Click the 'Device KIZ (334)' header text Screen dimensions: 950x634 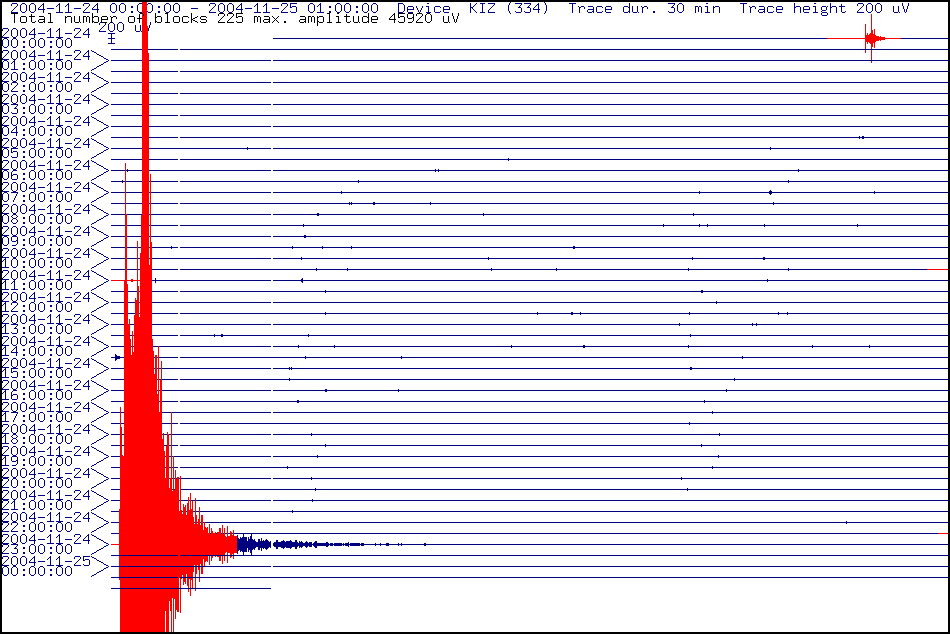(473, 8)
